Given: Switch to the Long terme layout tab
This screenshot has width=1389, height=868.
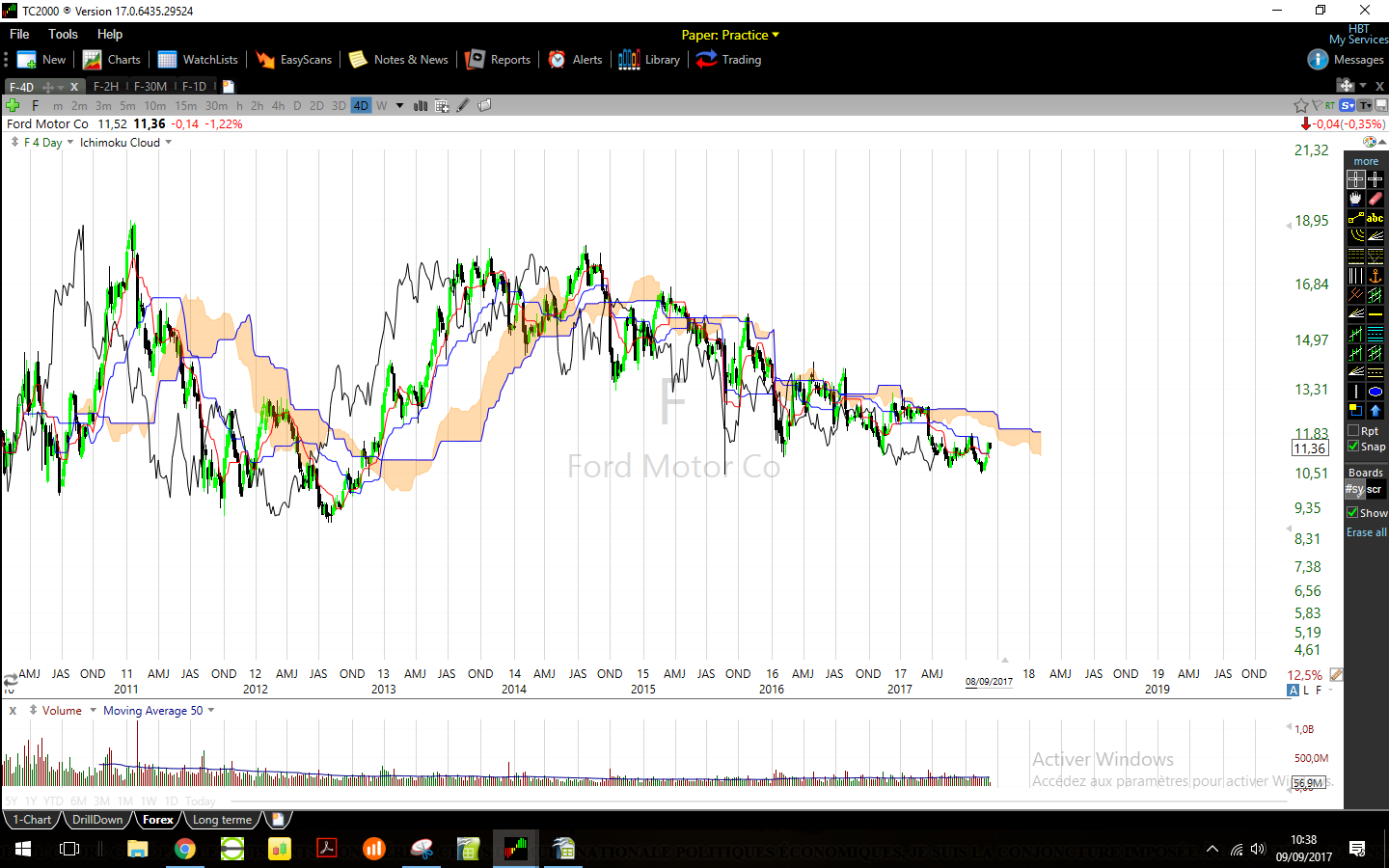Looking at the screenshot, I should pos(222,820).
